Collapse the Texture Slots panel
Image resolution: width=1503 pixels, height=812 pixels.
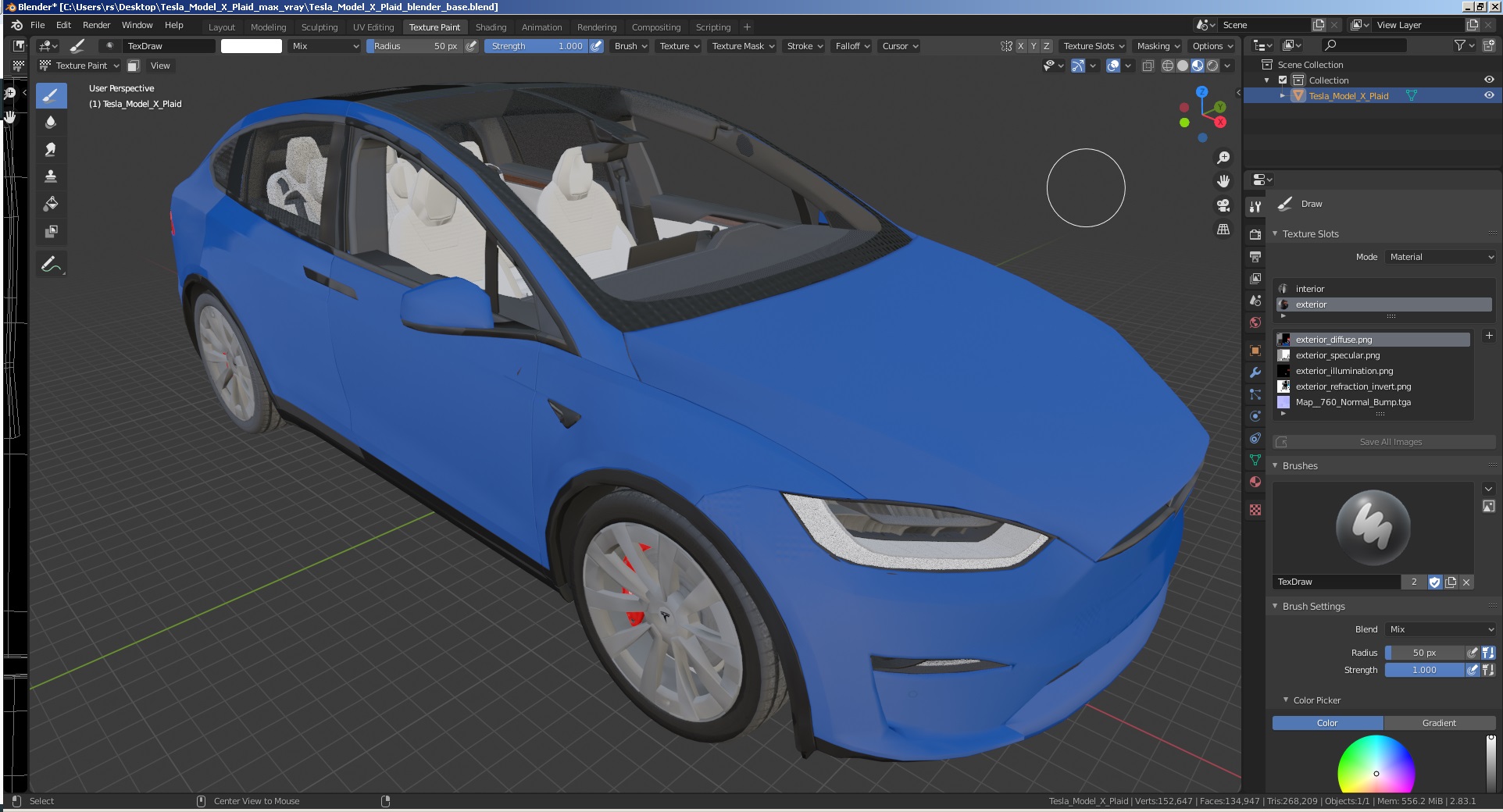(1276, 233)
